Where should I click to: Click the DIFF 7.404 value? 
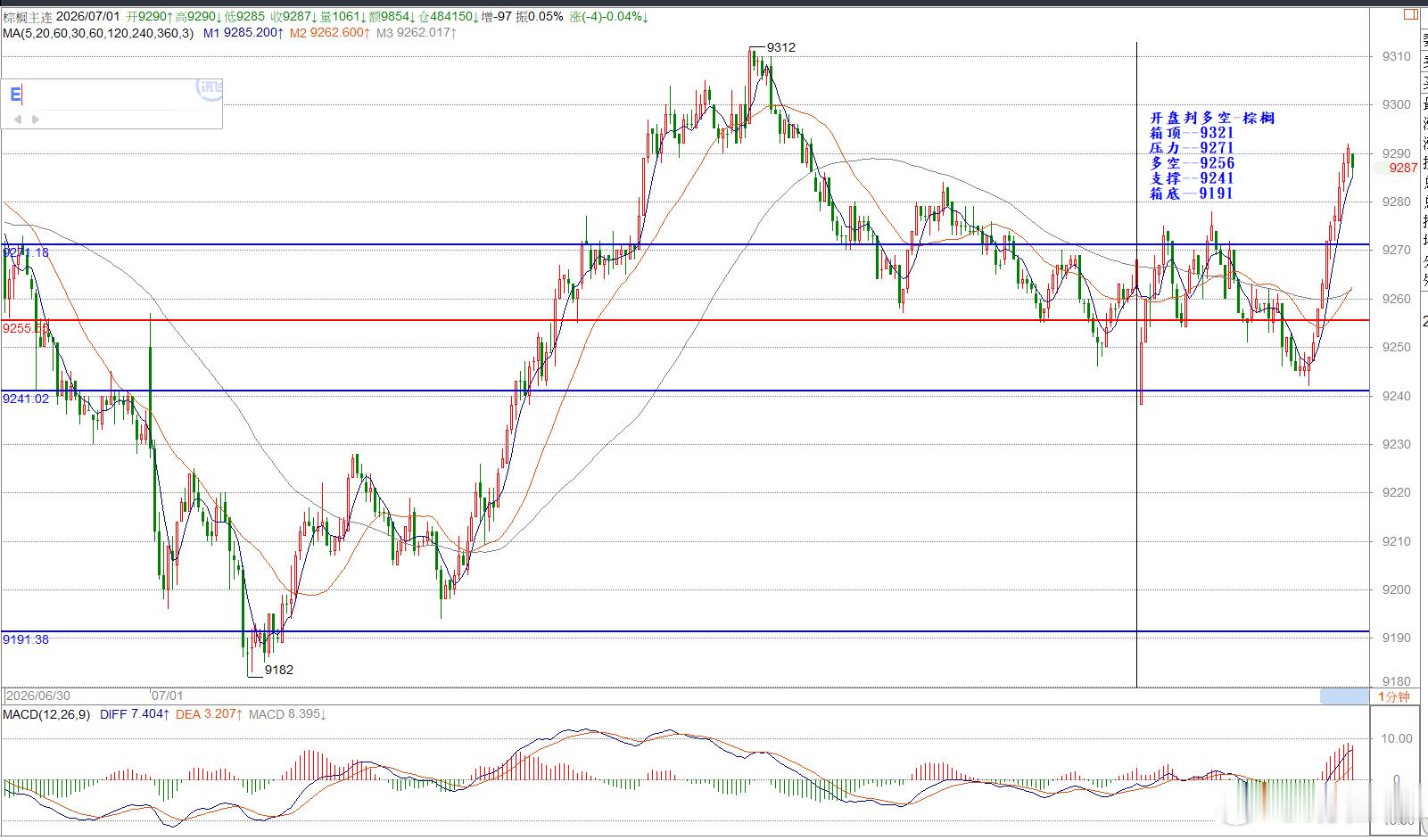click(135, 714)
